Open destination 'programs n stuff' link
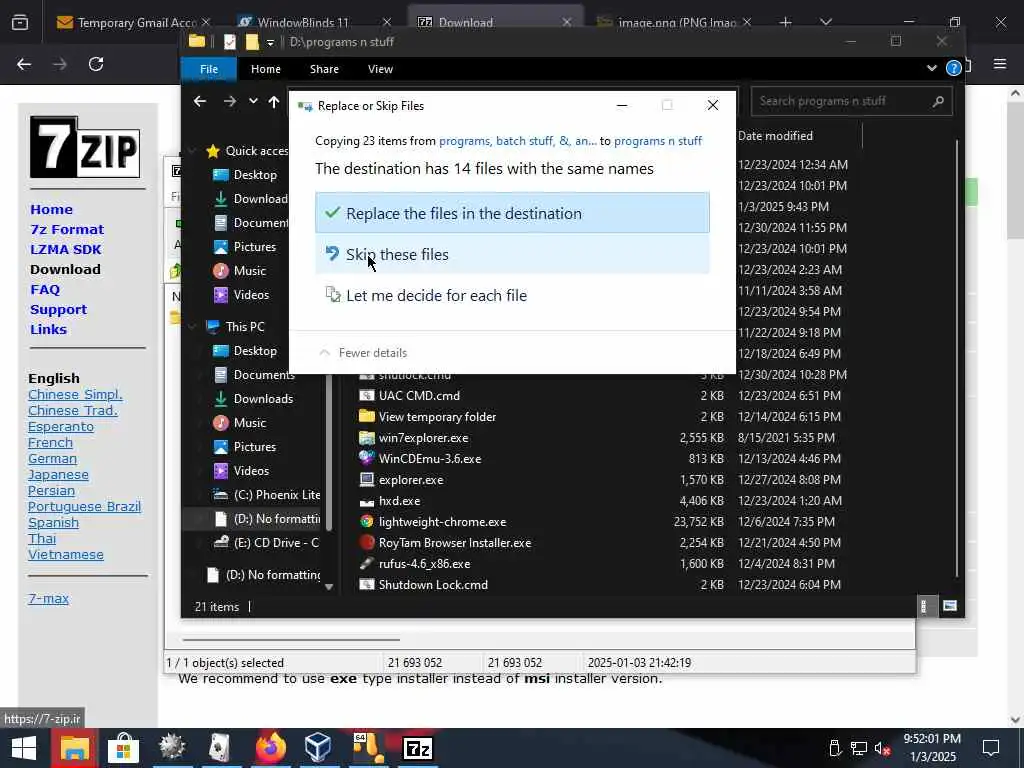This screenshot has width=1024, height=768. click(x=658, y=141)
